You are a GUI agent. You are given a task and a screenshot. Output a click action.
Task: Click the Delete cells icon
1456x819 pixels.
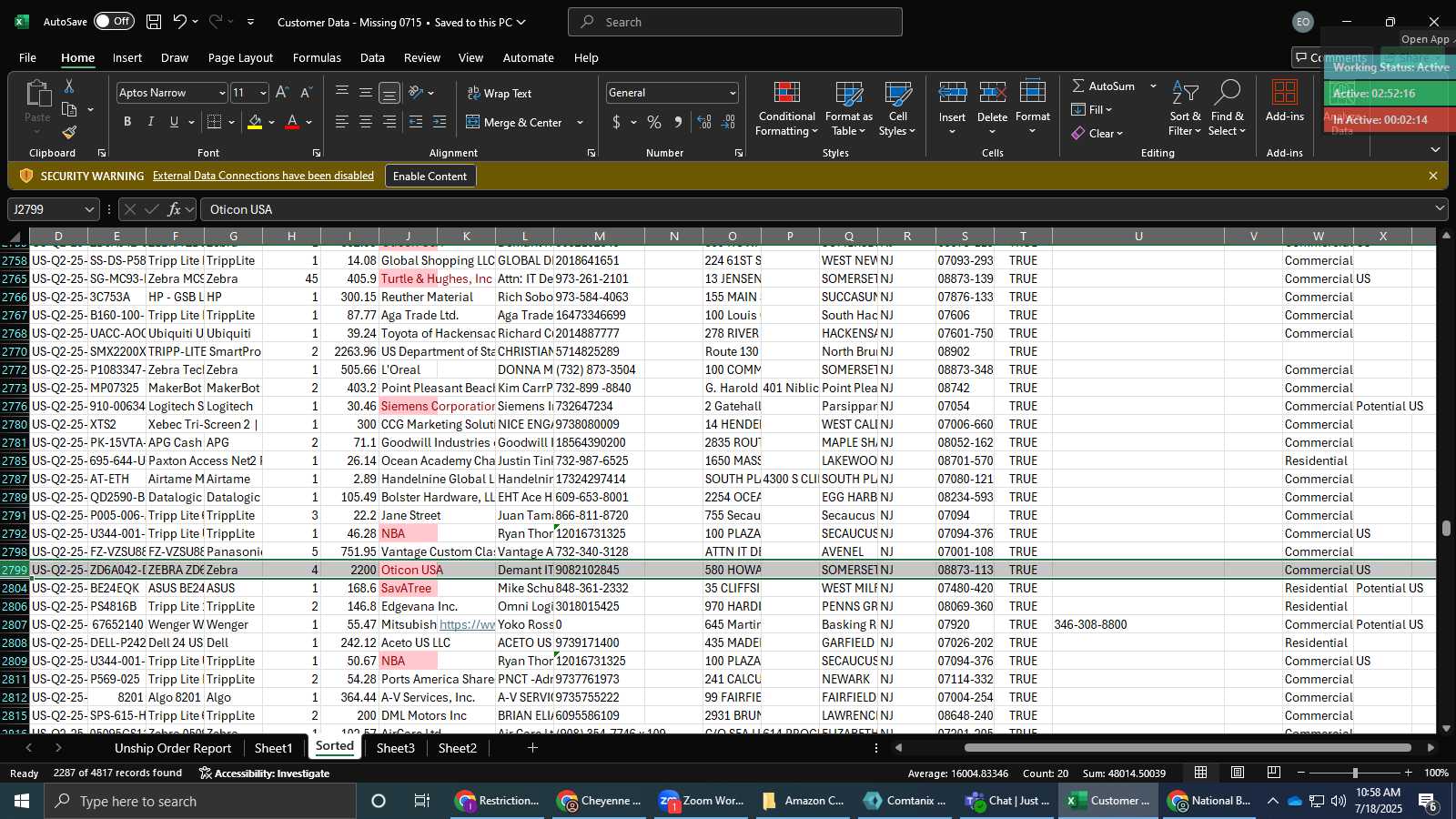pyautogui.click(x=992, y=92)
